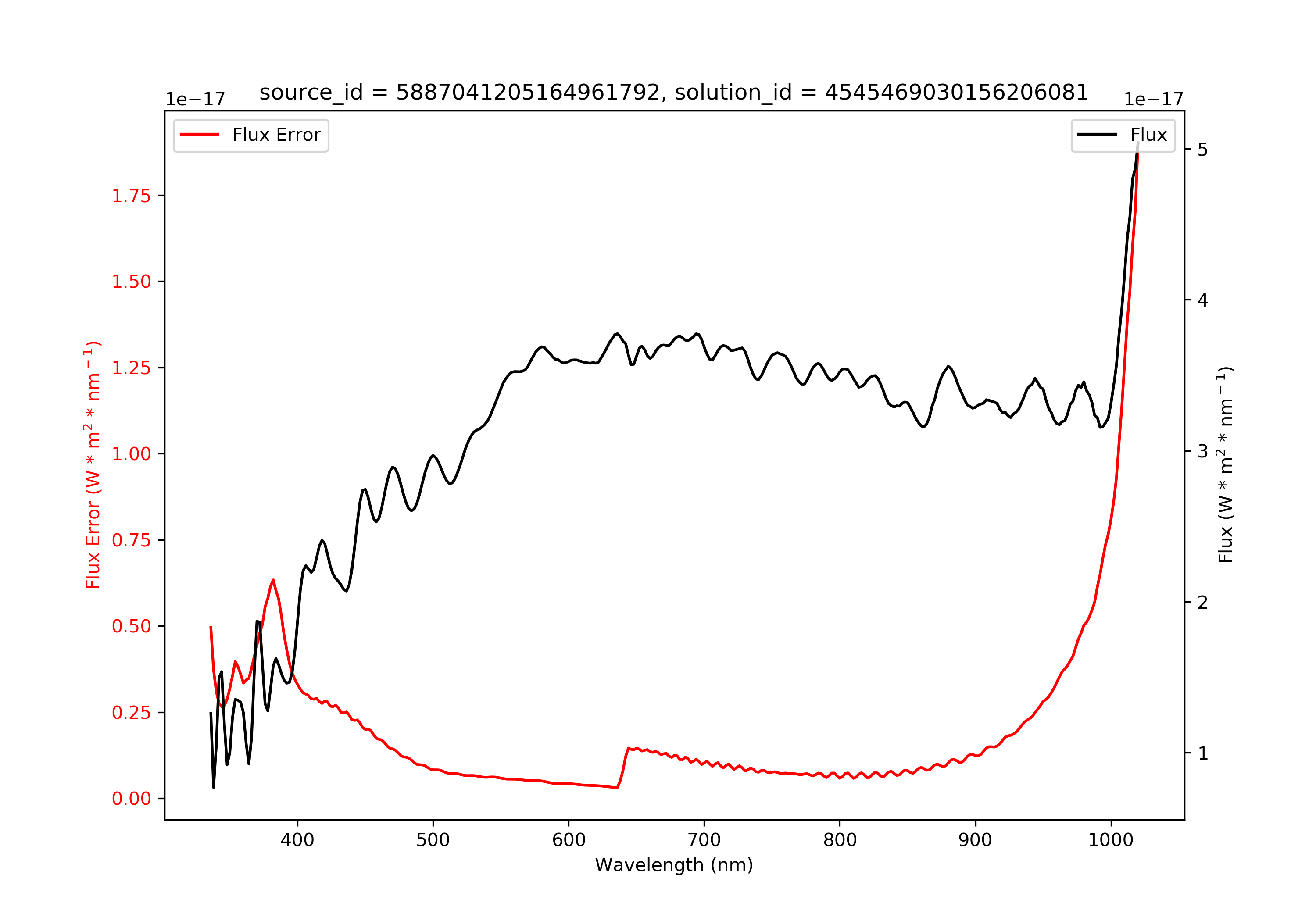Click the 1.75 tick on left axis
The width and height of the screenshot is (1316, 921).
click(x=131, y=196)
